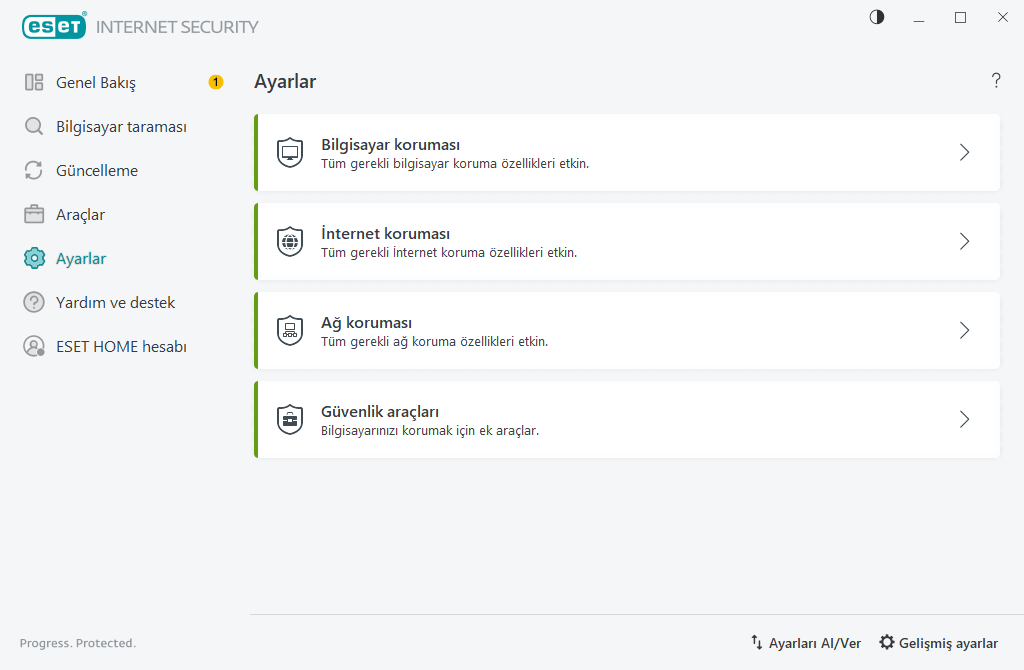Click the Ayarlar page heading

tap(285, 82)
